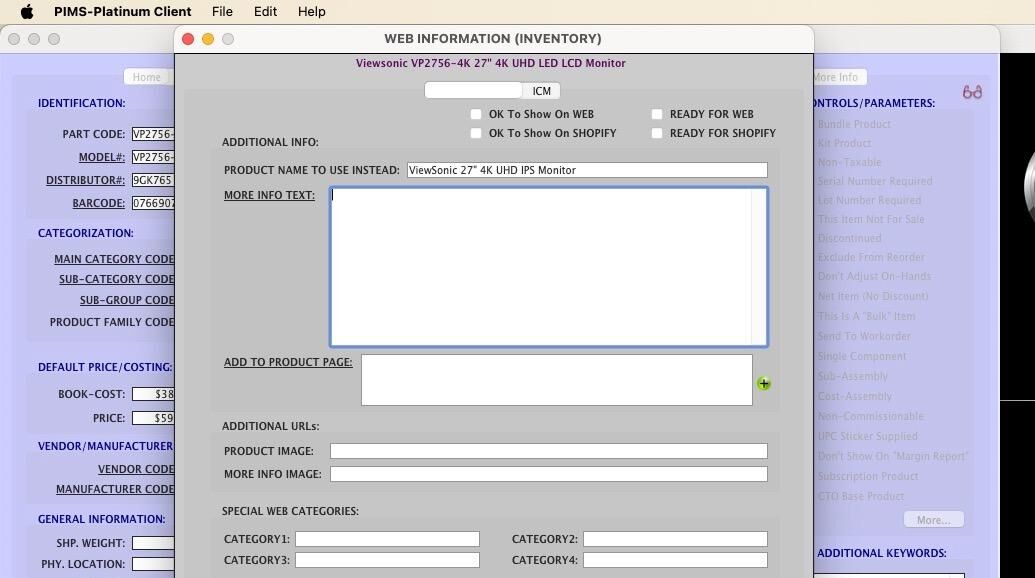Click the More... button in main window
The height and width of the screenshot is (578, 1035).
pyautogui.click(x=933, y=520)
